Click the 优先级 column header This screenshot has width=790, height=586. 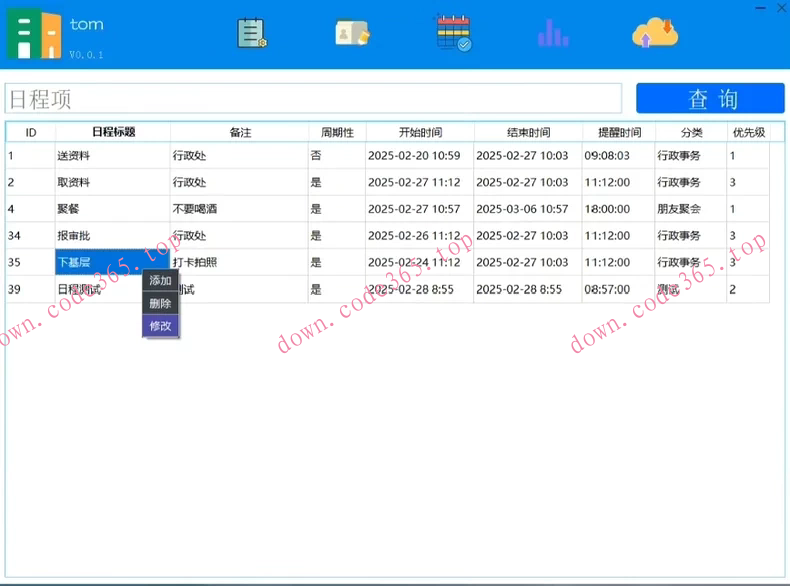pos(748,132)
